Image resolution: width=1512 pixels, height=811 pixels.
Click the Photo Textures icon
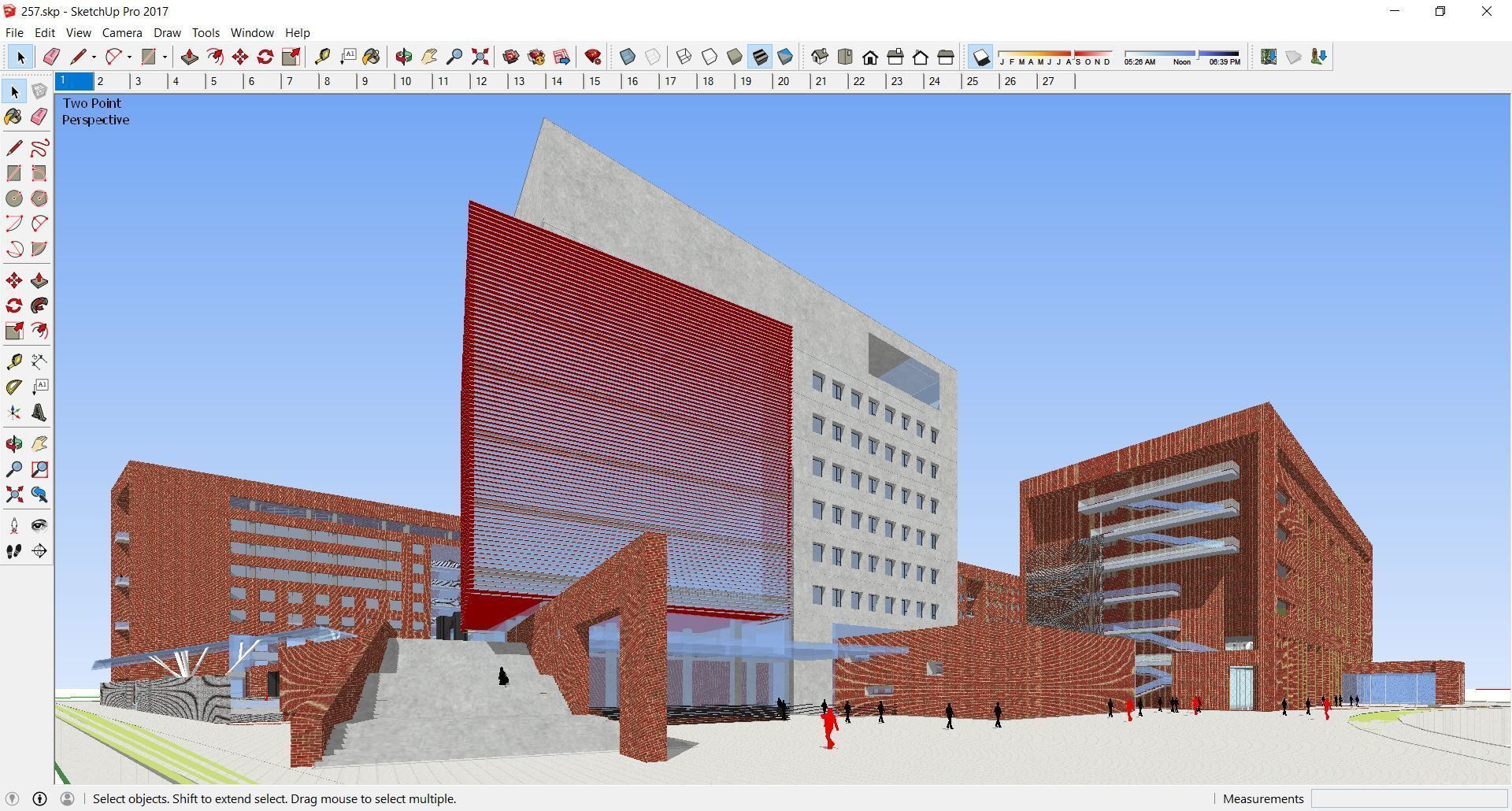(x=1319, y=57)
